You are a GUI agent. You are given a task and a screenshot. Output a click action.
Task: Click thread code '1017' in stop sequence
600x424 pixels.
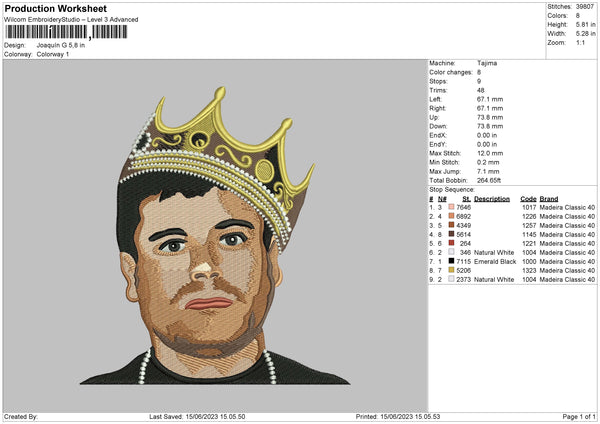click(529, 207)
